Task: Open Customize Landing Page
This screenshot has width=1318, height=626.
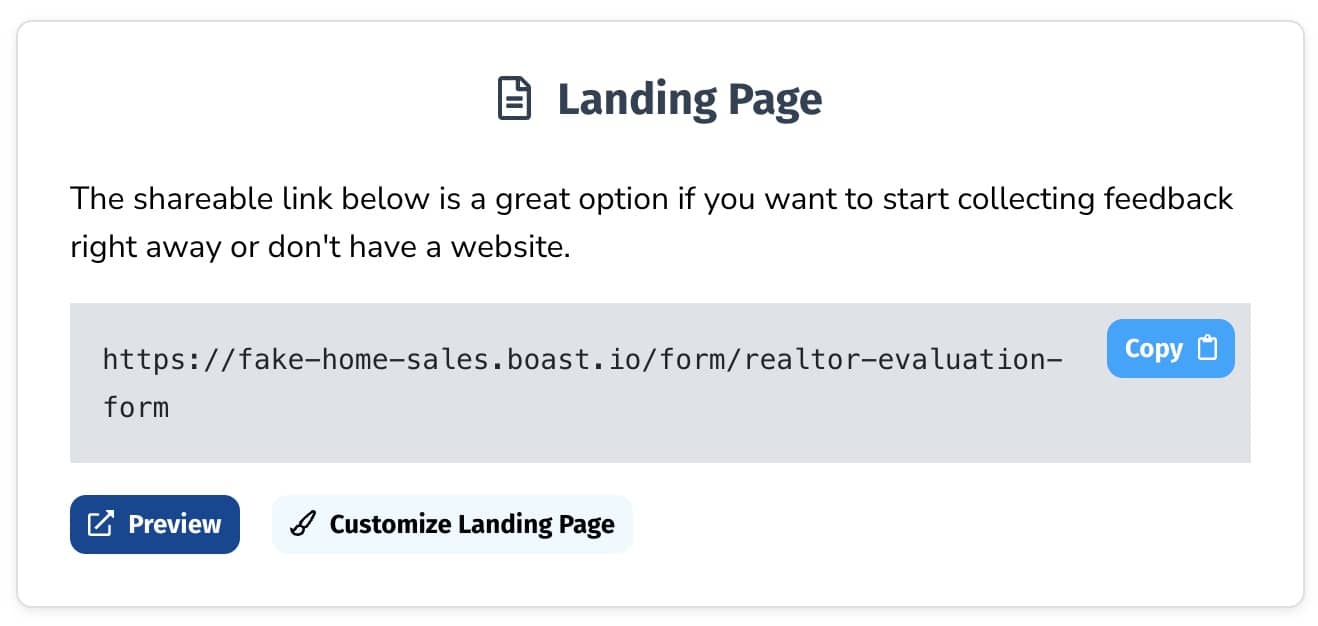Action: (x=452, y=524)
